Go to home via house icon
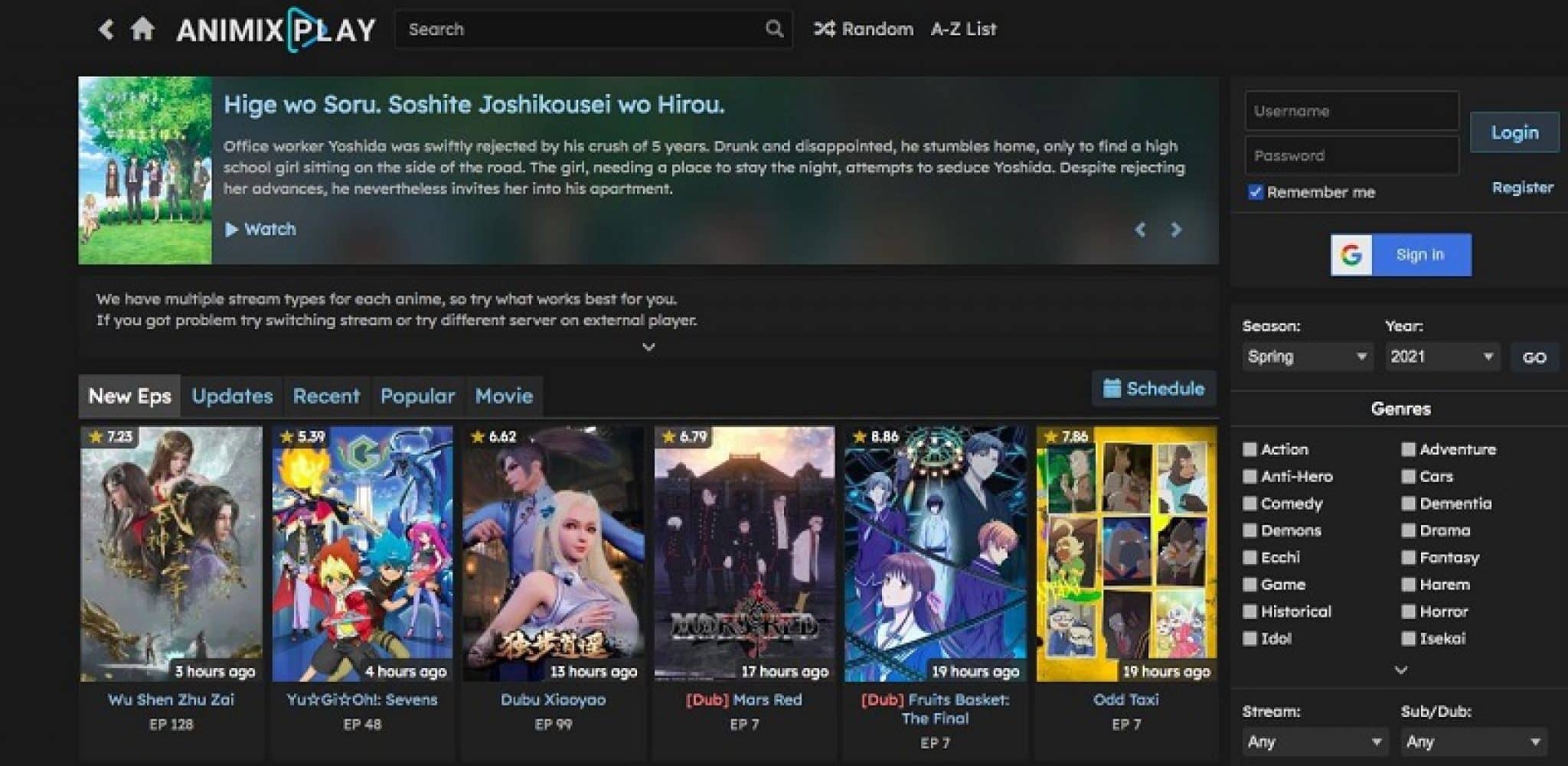 pyautogui.click(x=142, y=29)
